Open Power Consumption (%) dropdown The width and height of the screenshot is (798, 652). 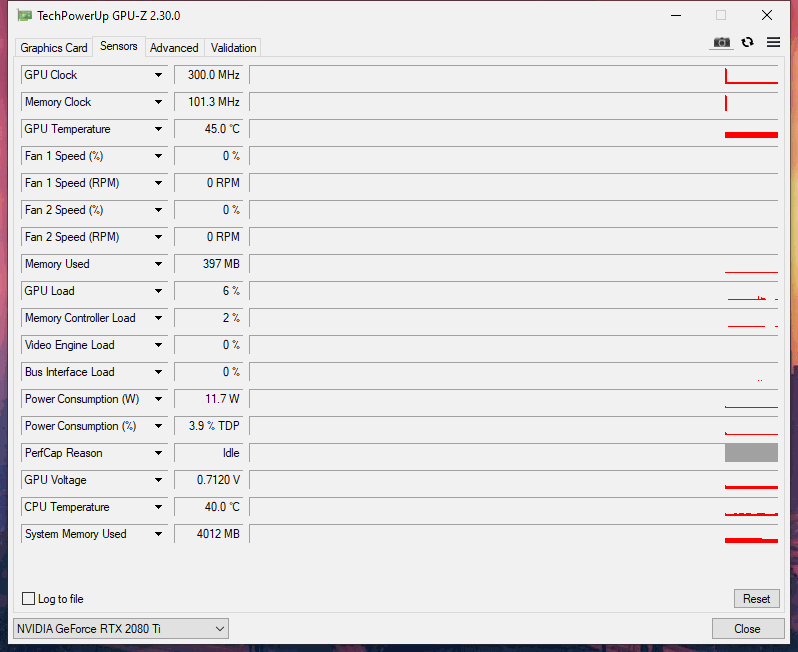point(158,426)
